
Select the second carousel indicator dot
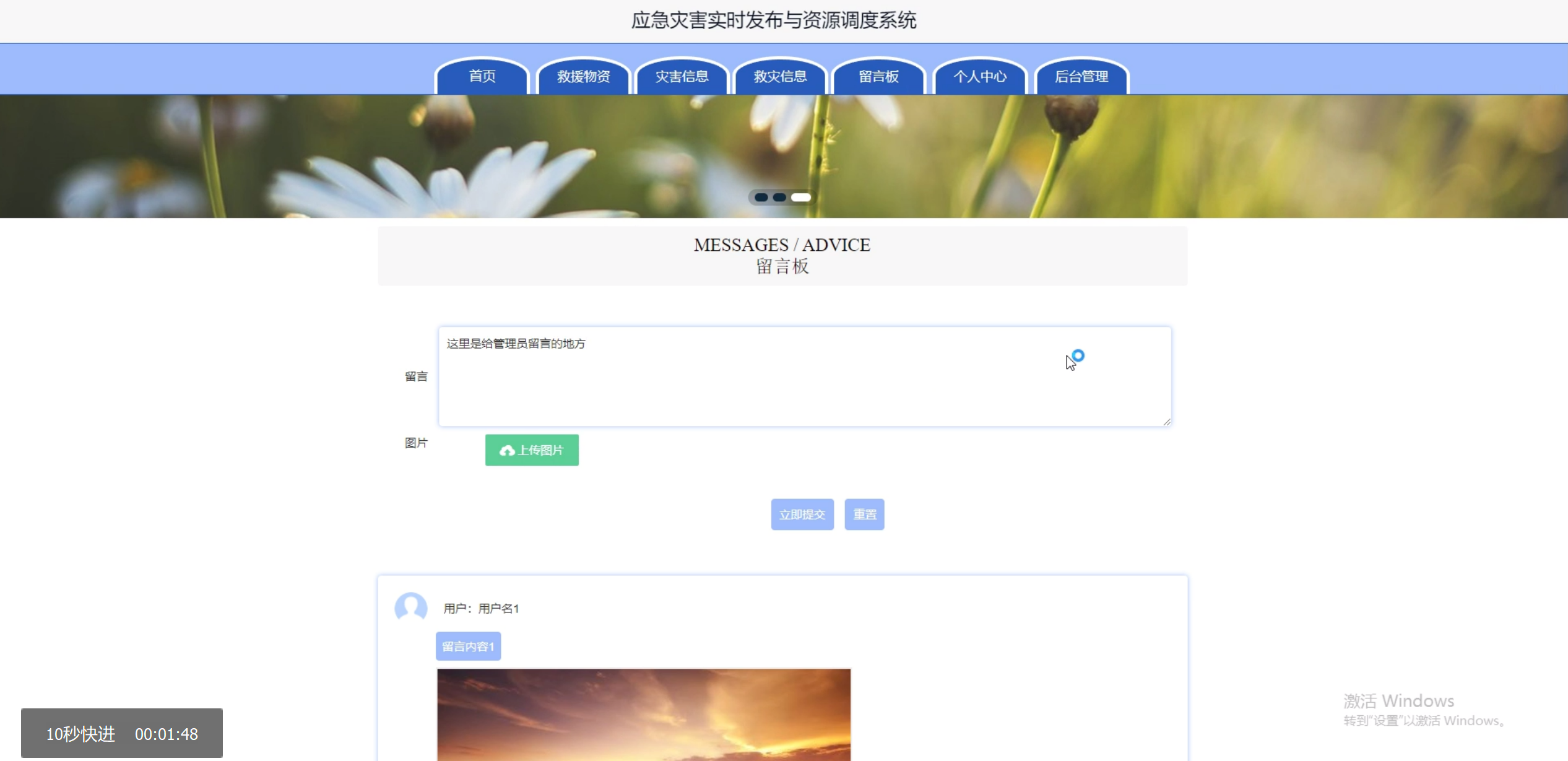coord(779,198)
